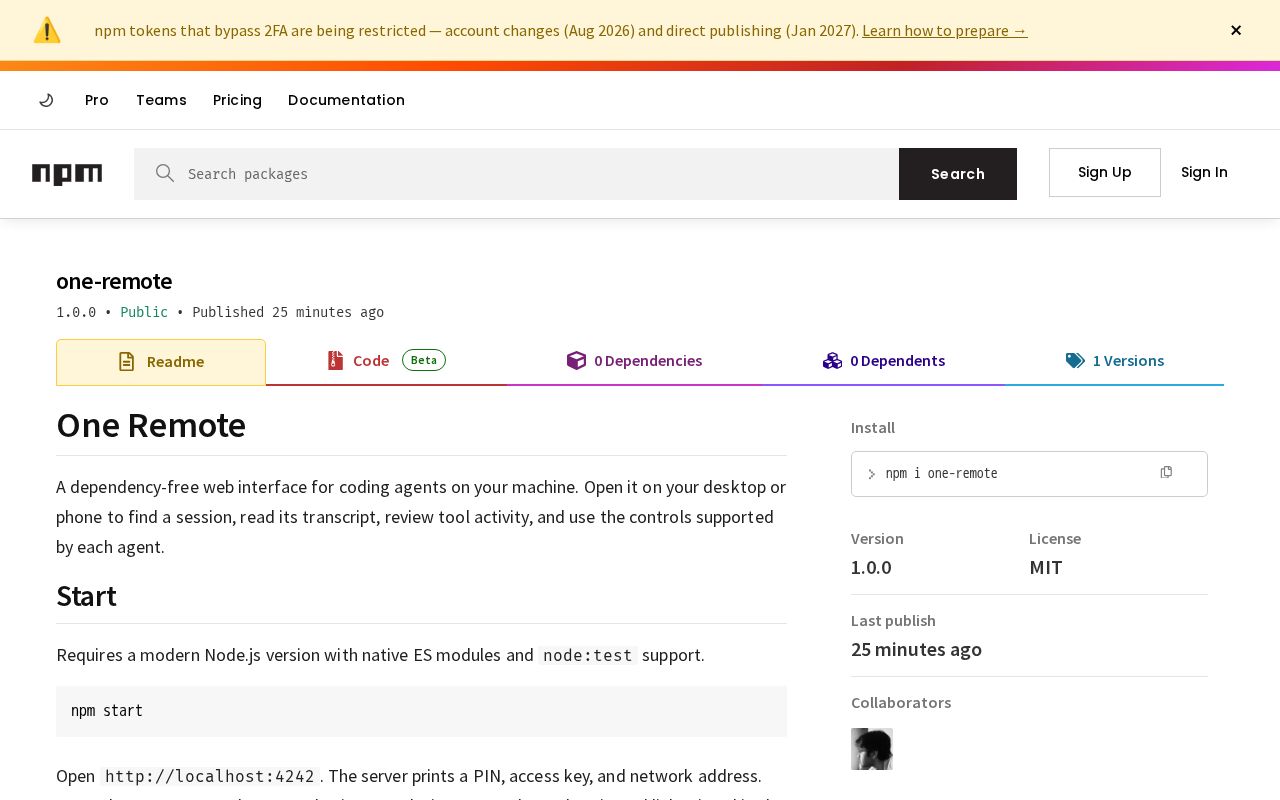Toggle dark mode with the moon icon

(x=46, y=100)
